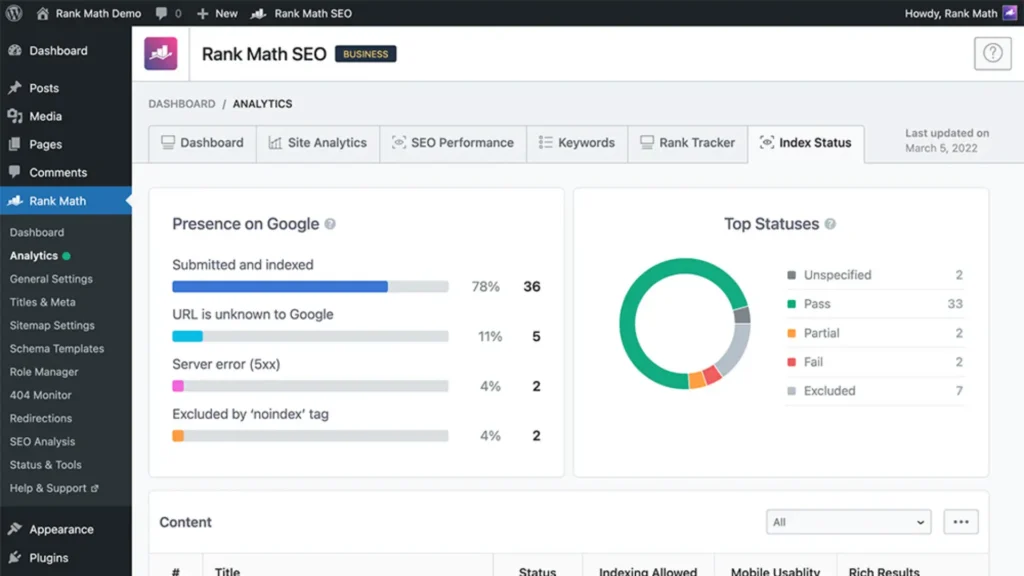The image size is (1024, 576).
Task: Open the comments bubble icon in admin bar
Action: pos(161,13)
